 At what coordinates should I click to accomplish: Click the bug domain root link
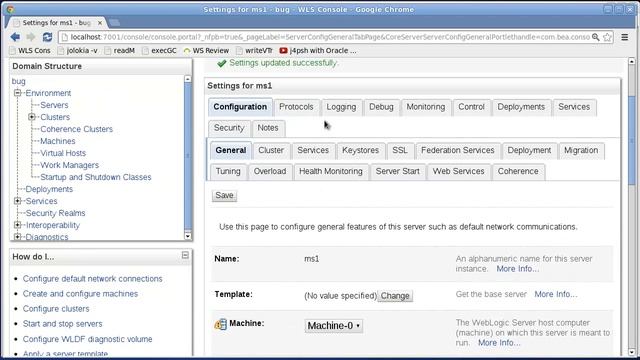pos(19,81)
